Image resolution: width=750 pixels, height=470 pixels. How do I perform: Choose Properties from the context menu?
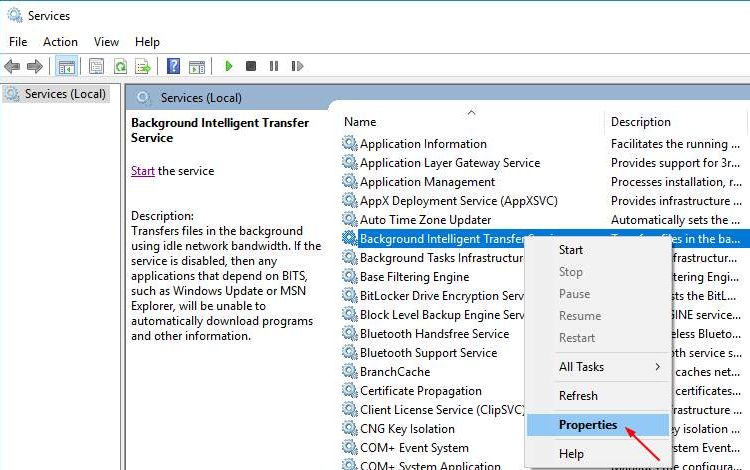pyautogui.click(x=588, y=425)
